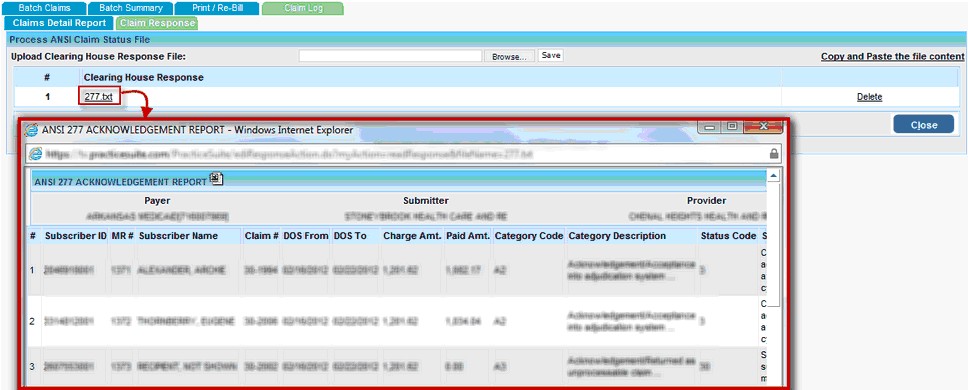Viewport: 968px width, 390px height.
Task: Click the Status Code column header
Action: [x=728, y=236]
